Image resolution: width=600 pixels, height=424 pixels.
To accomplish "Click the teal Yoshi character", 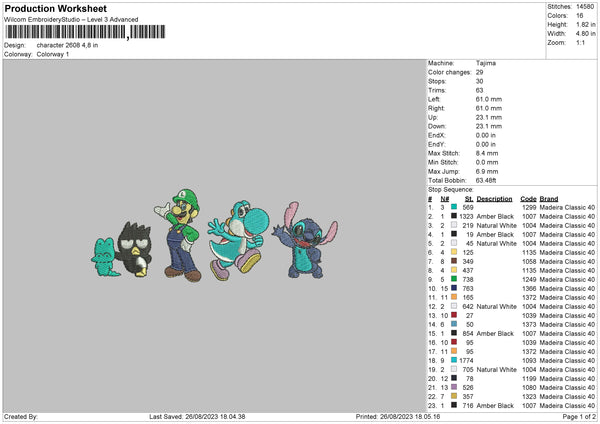I will pos(238,240).
